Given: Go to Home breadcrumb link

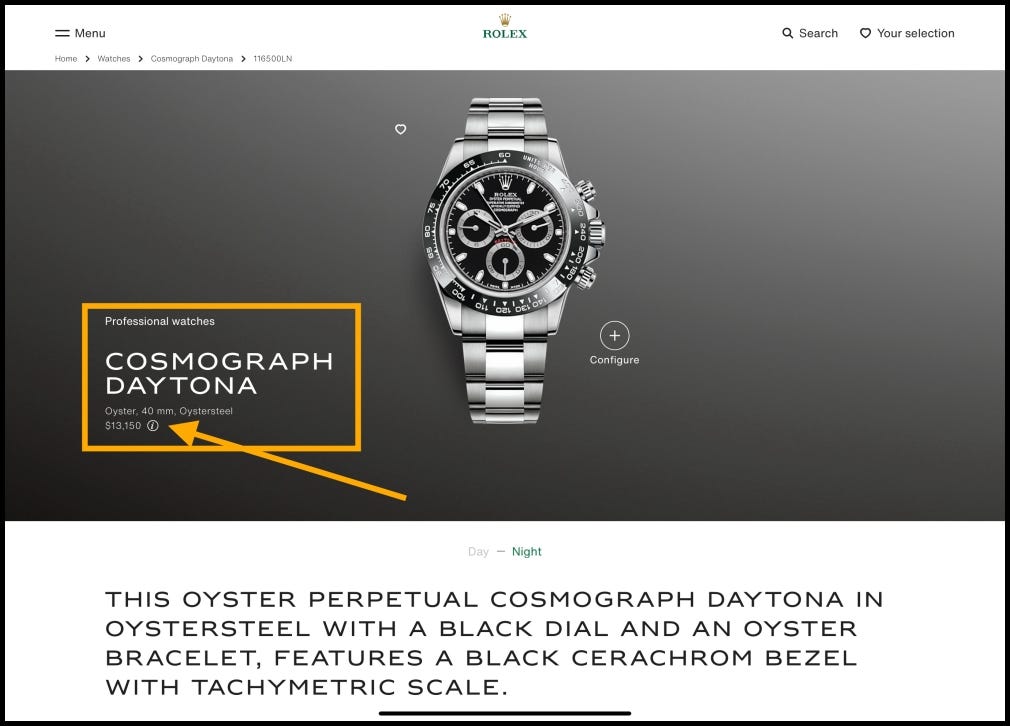Looking at the screenshot, I should tap(66, 59).
